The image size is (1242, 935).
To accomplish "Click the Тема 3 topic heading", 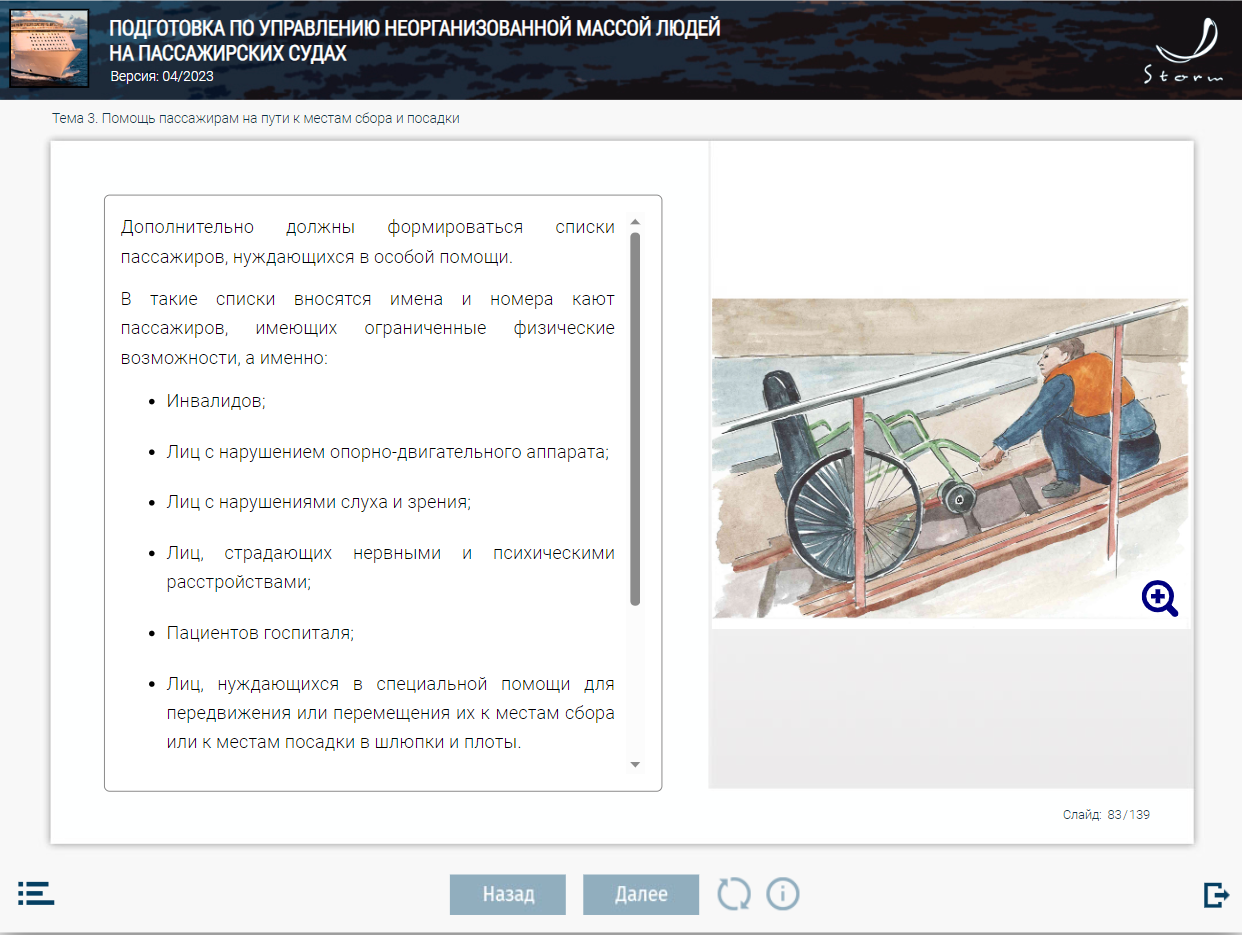I will (x=256, y=118).
